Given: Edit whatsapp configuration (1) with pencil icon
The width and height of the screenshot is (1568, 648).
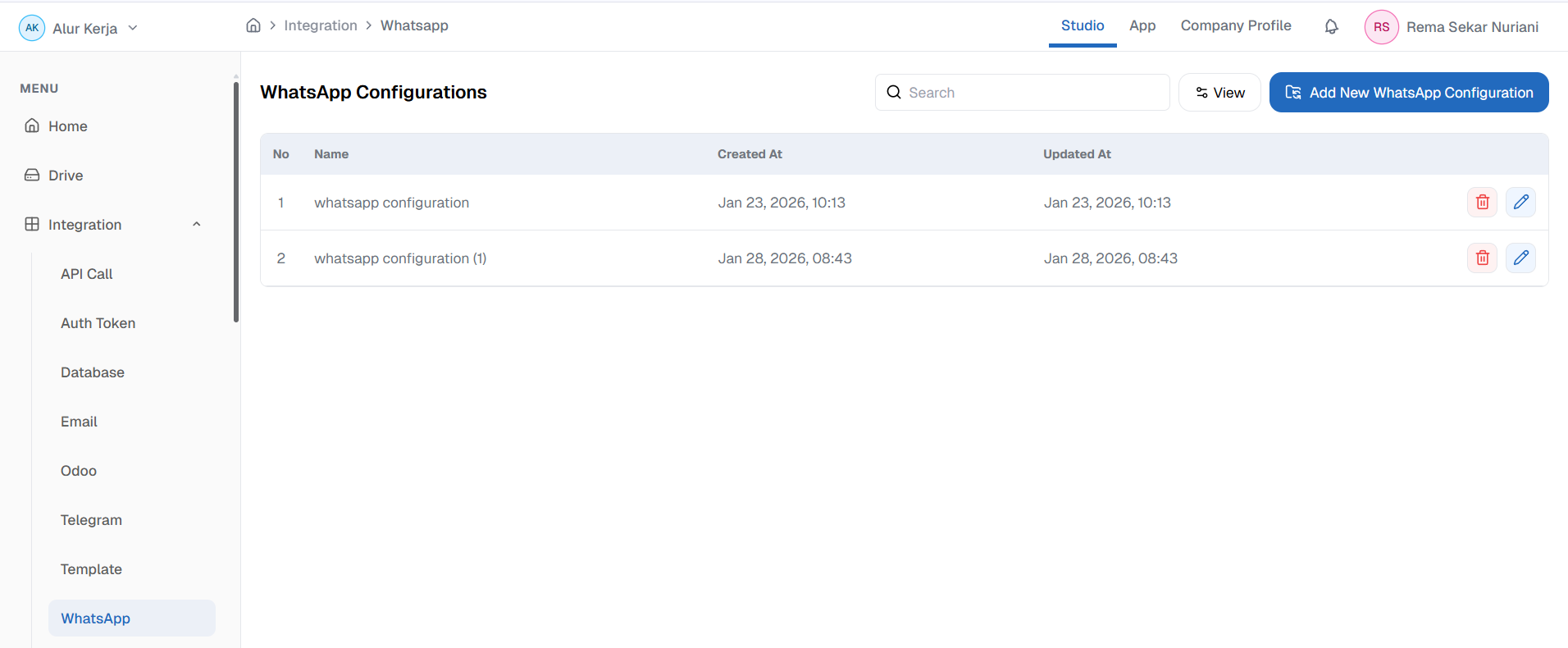Looking at the screenshot, I should 1520,258.
